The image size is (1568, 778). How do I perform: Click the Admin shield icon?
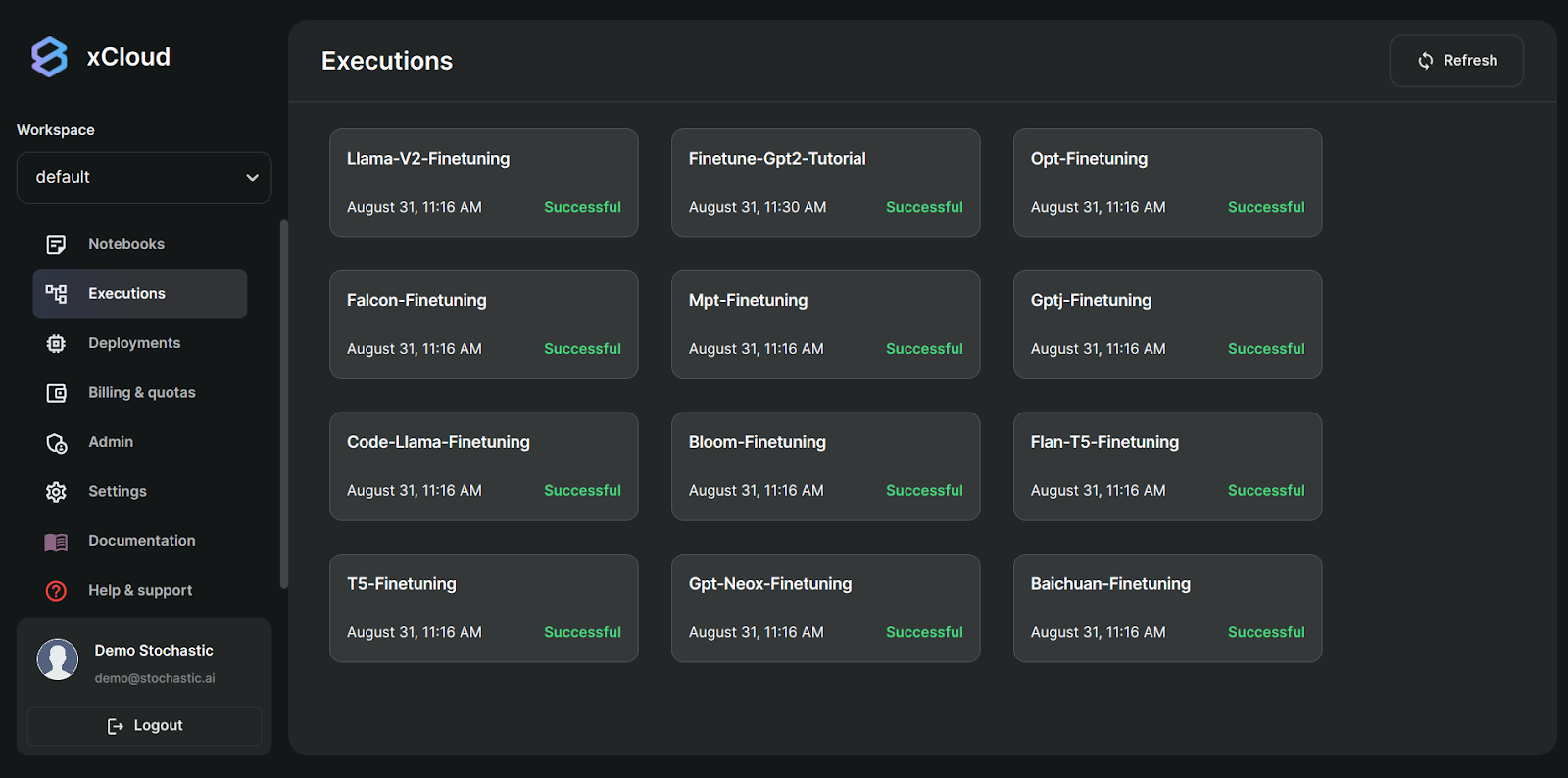[x=56, y=443]
